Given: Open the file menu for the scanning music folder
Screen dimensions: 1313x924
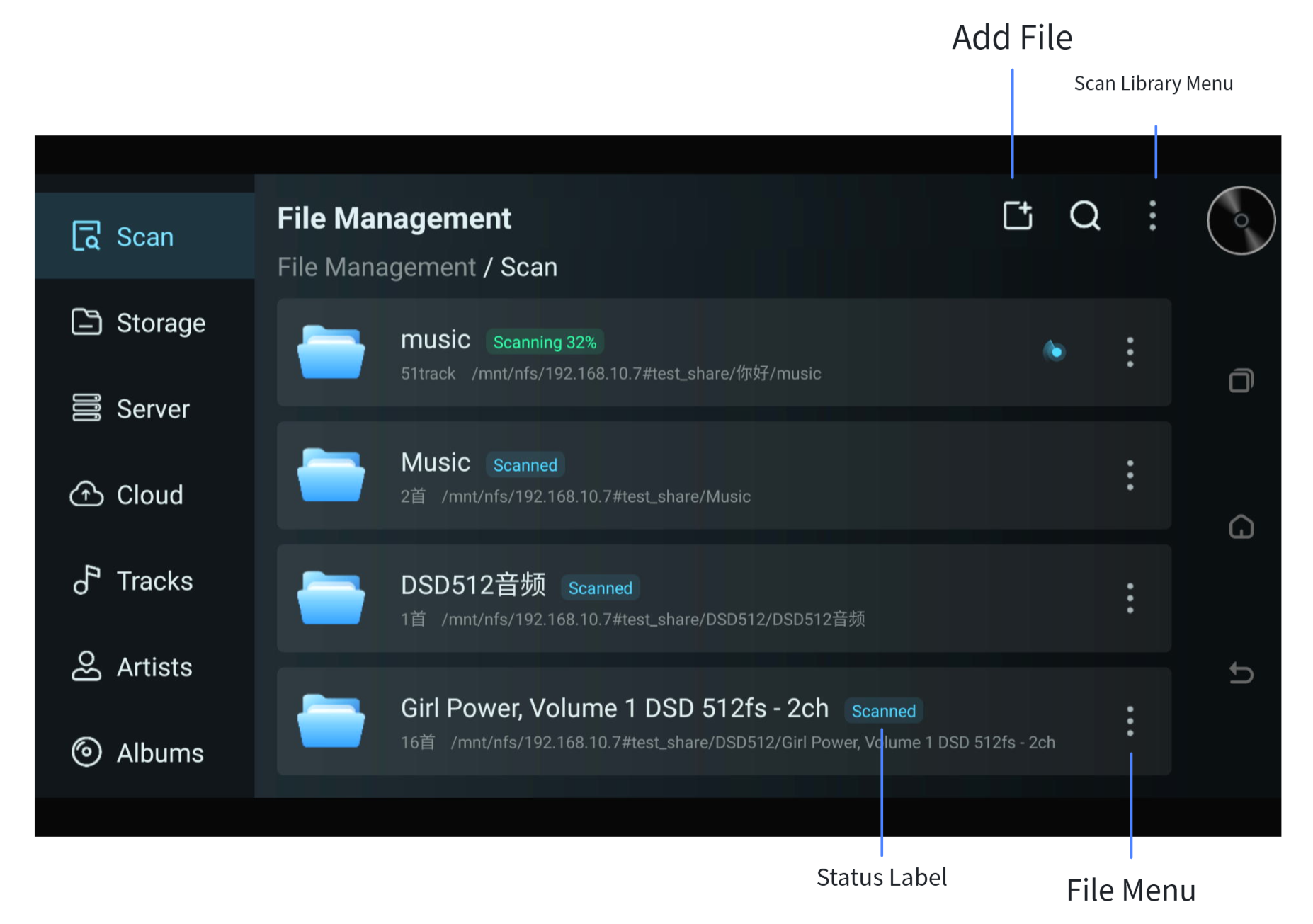Looking at the screenshot, I should (1130, 352).
